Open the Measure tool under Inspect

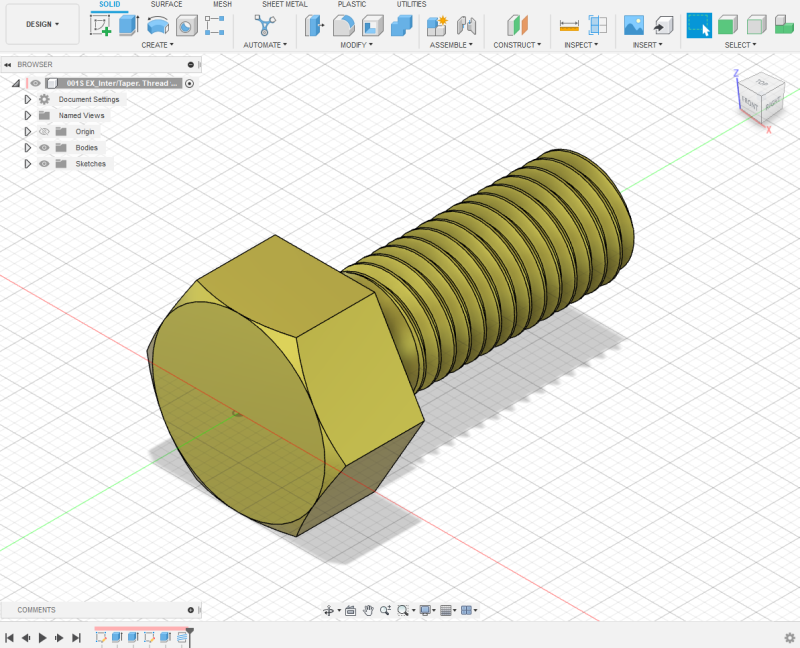[x=568, y=26]
